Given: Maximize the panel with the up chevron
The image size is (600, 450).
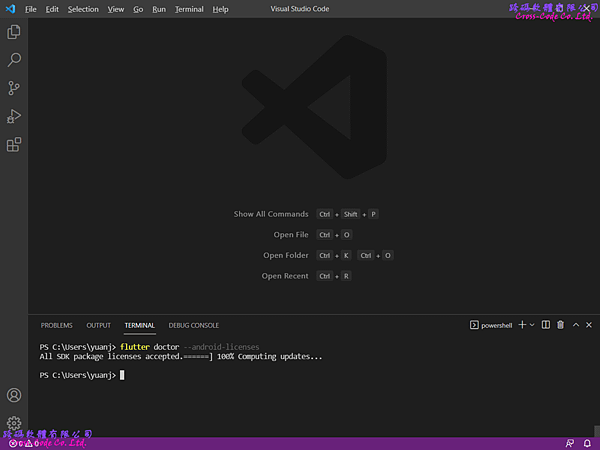Looking at the screenshot, I should pos(576,325).
